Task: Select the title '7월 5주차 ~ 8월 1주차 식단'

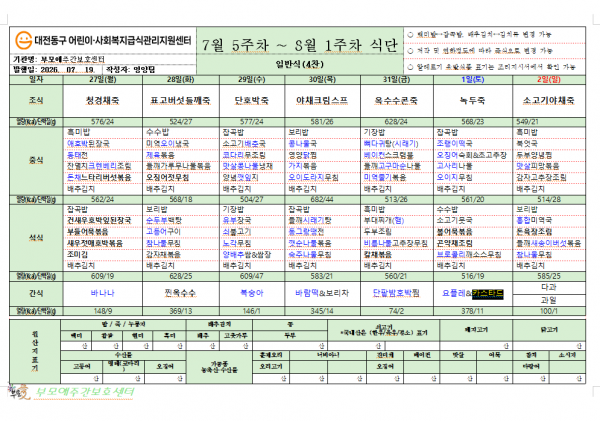Action: [300, 46]
